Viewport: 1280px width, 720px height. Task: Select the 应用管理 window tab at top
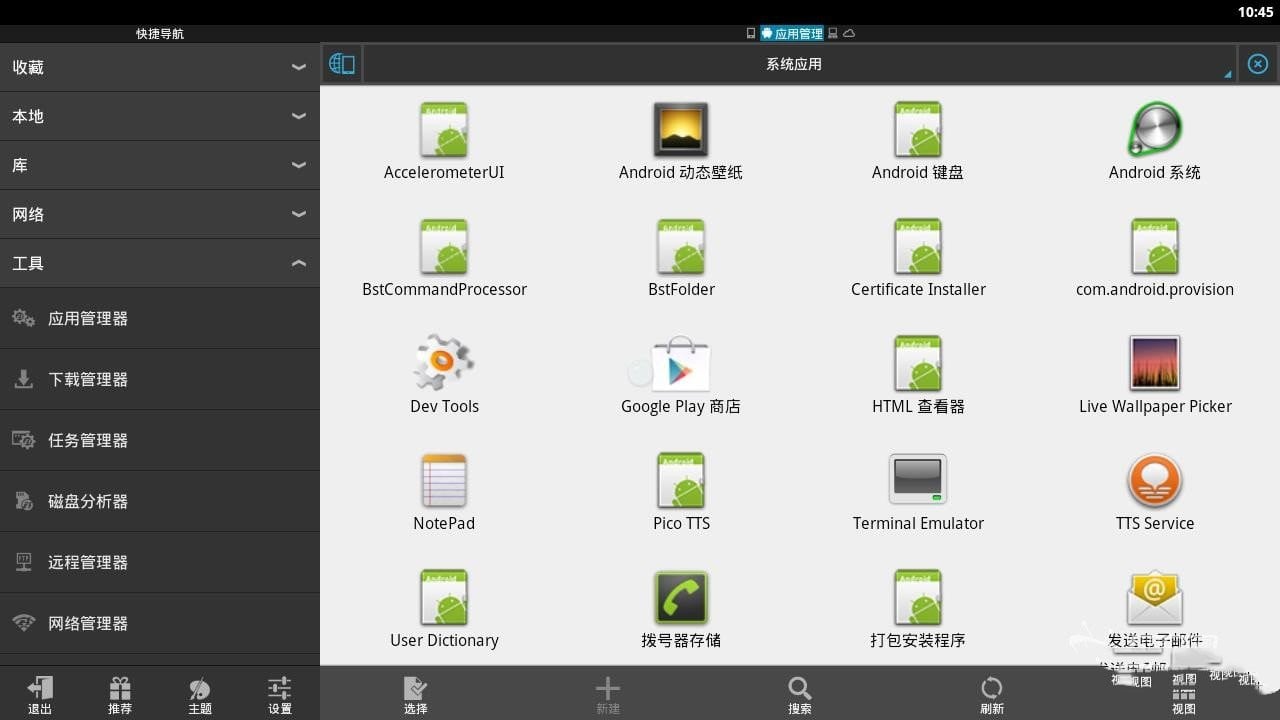click(x=792, y=33)
